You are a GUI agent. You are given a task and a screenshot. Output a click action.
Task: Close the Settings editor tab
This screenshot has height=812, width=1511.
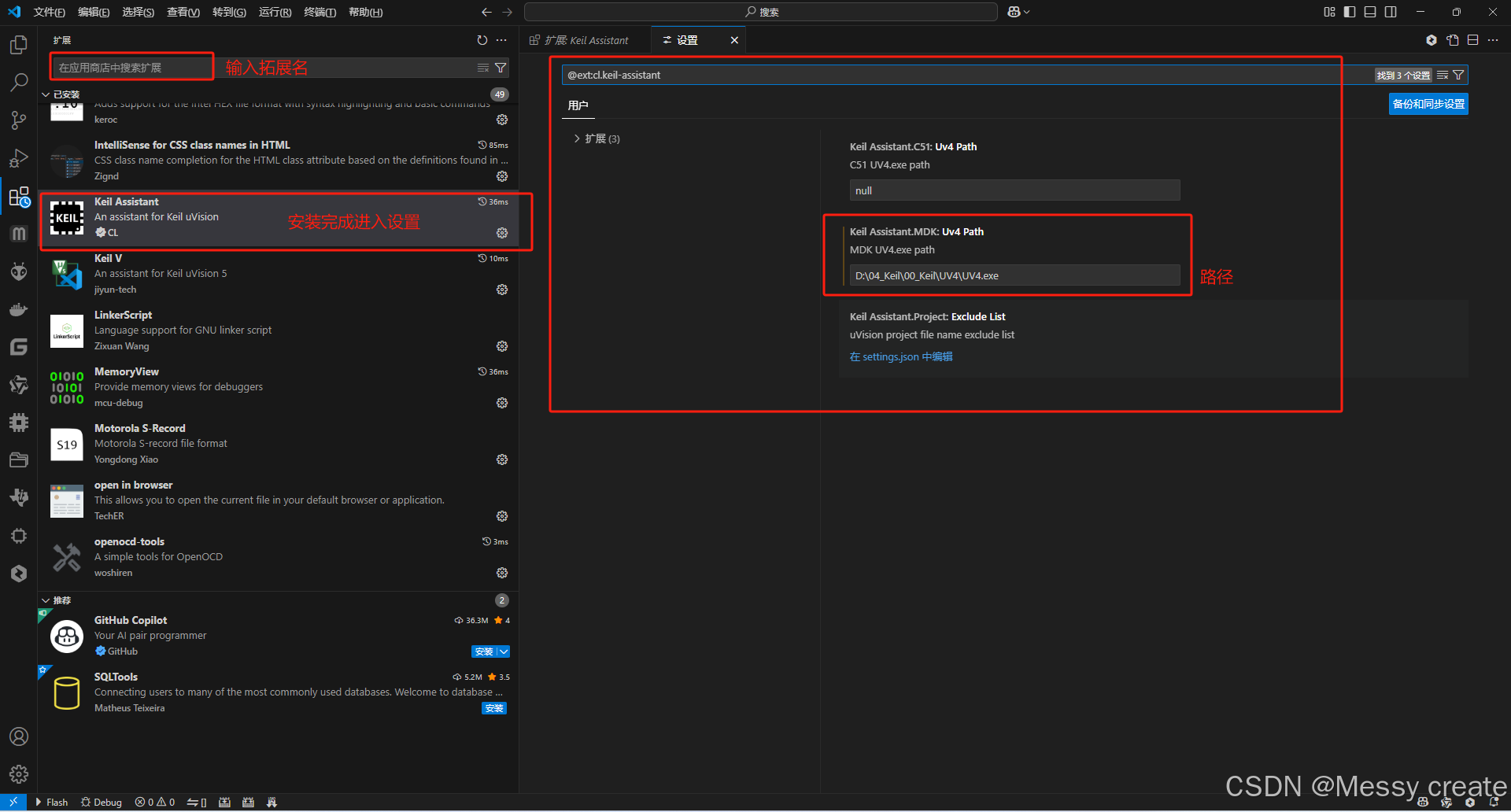pyautogui.click(x=734, y=40)
